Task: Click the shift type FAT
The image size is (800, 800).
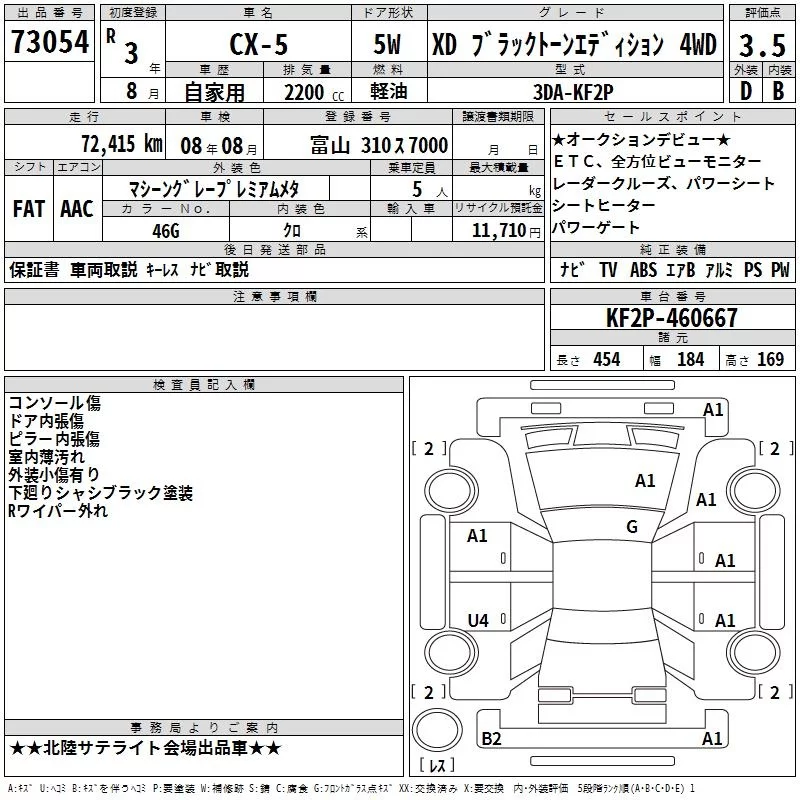Action: (29, 209)
